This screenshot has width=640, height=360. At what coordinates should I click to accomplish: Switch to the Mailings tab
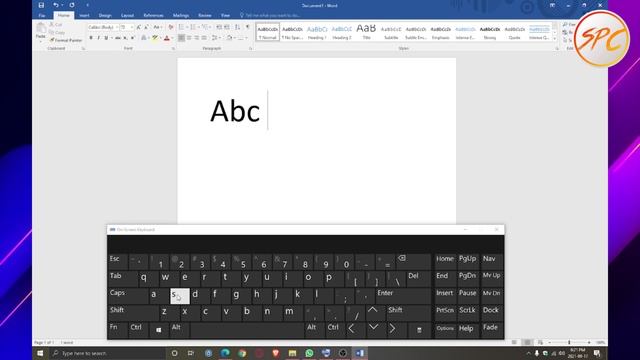point(181,16)
